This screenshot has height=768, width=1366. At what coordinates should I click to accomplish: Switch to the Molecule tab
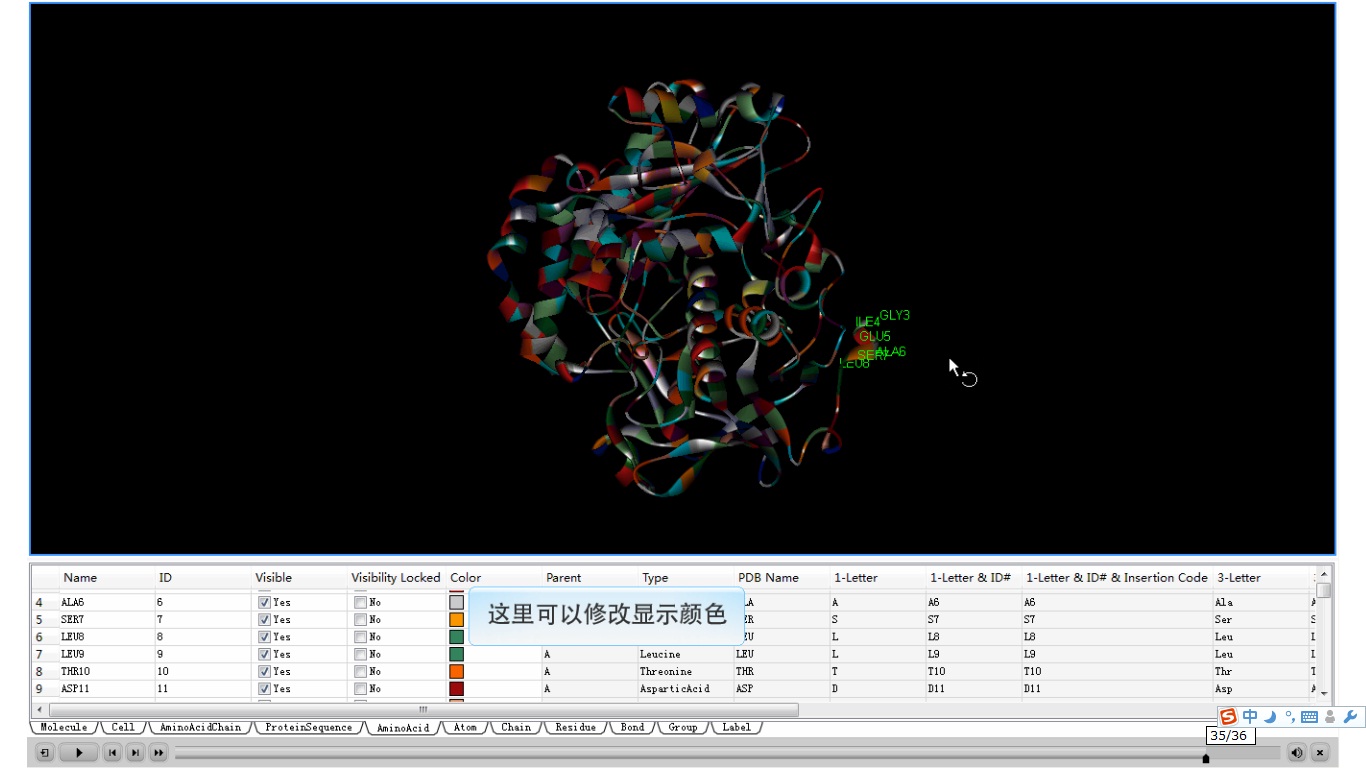click(x=64, y=728)
